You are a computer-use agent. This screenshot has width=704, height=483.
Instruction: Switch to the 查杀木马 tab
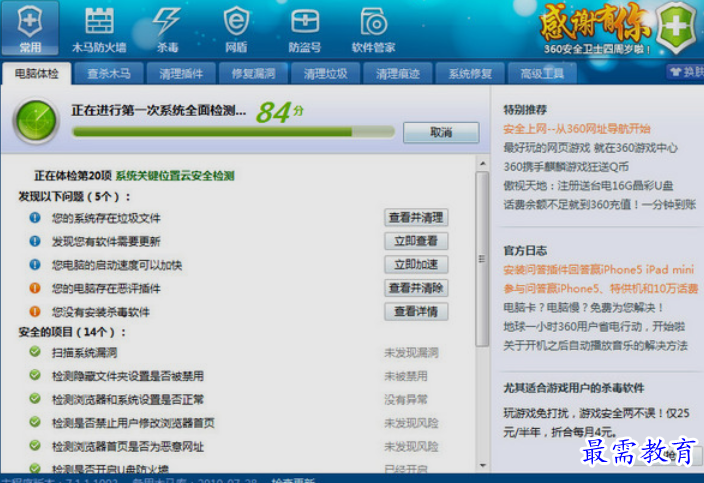[x=109, y=74]
